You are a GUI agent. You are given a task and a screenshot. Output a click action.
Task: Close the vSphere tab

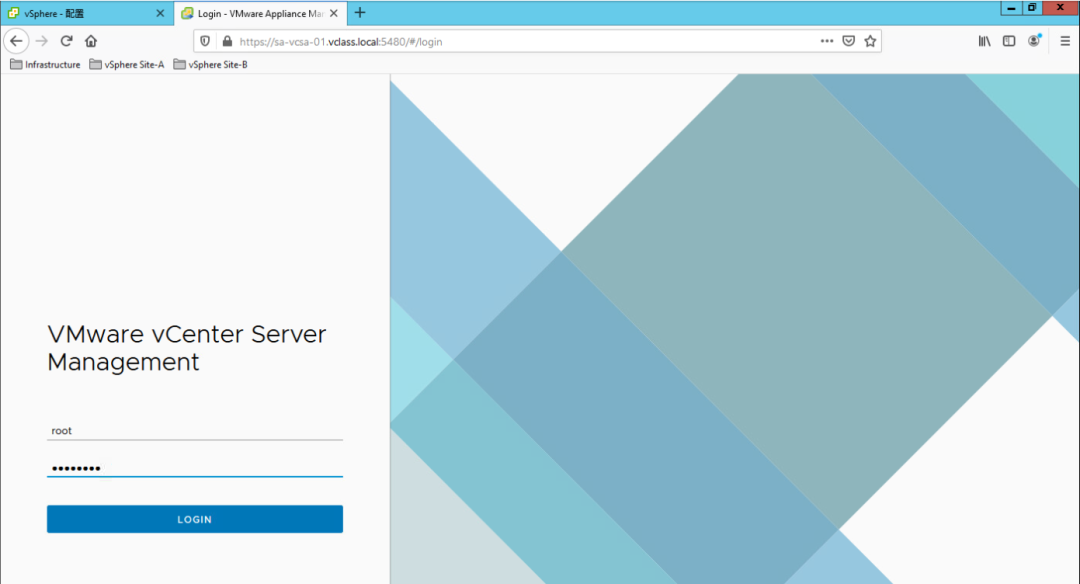(x=160, y=13)
